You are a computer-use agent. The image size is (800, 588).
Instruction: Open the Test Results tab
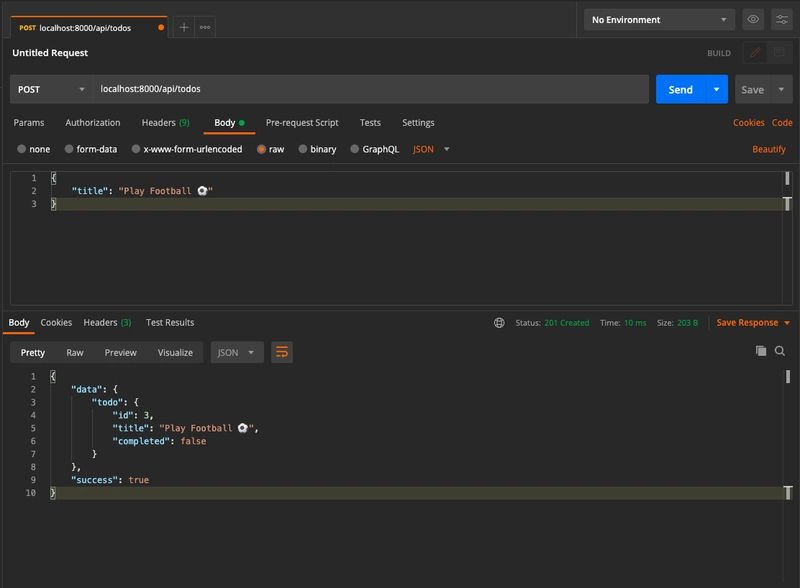click(170, 323)
